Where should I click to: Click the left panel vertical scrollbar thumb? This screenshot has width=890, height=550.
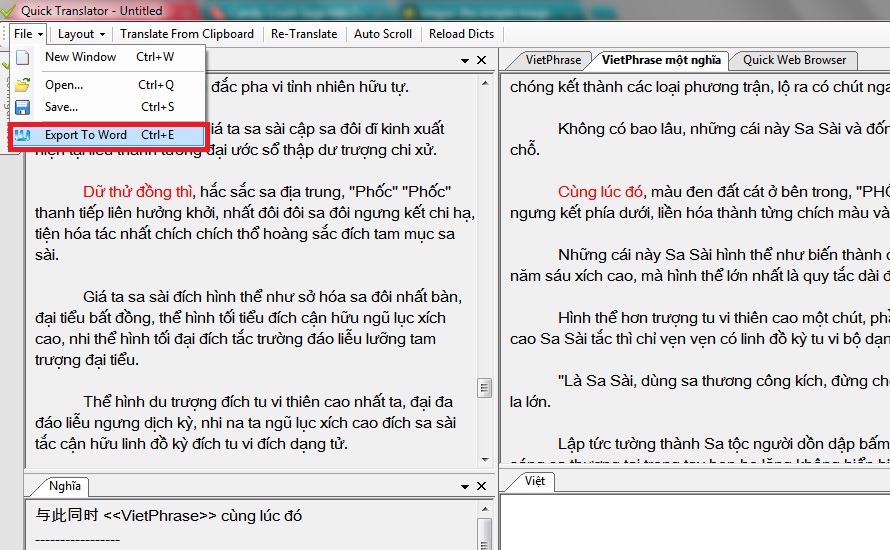484,388
